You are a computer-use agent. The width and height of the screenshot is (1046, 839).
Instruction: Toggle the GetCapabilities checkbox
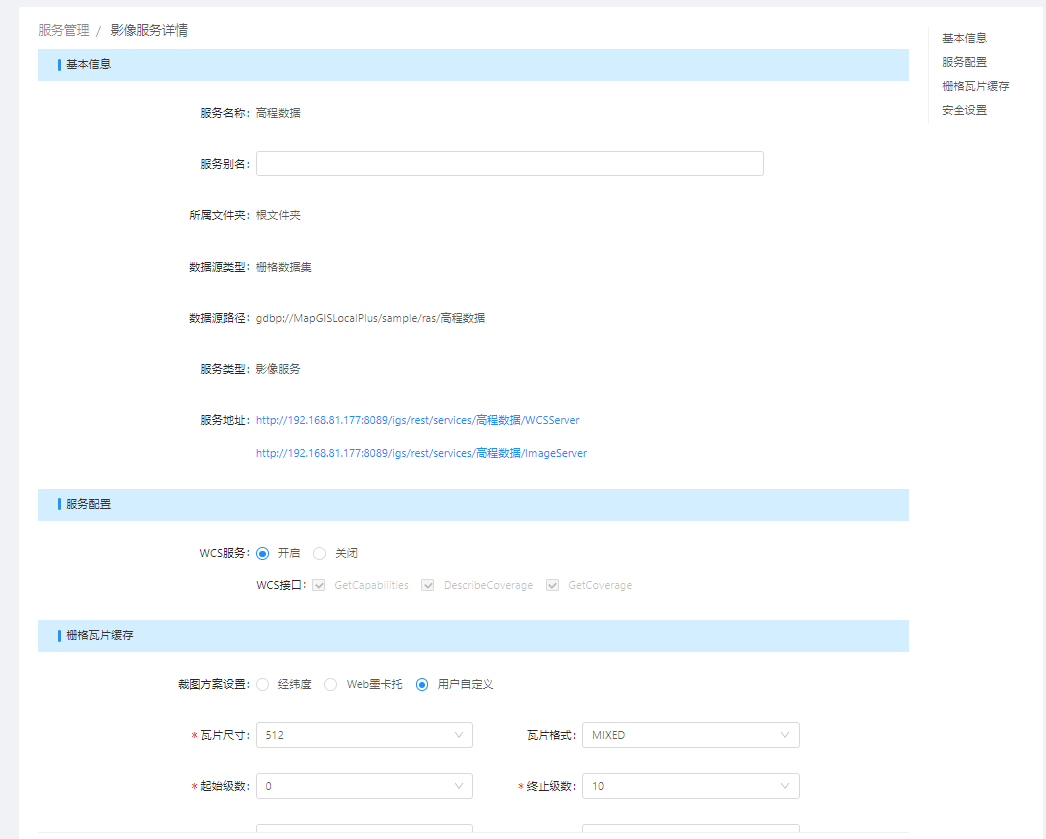tap(319, 585)
